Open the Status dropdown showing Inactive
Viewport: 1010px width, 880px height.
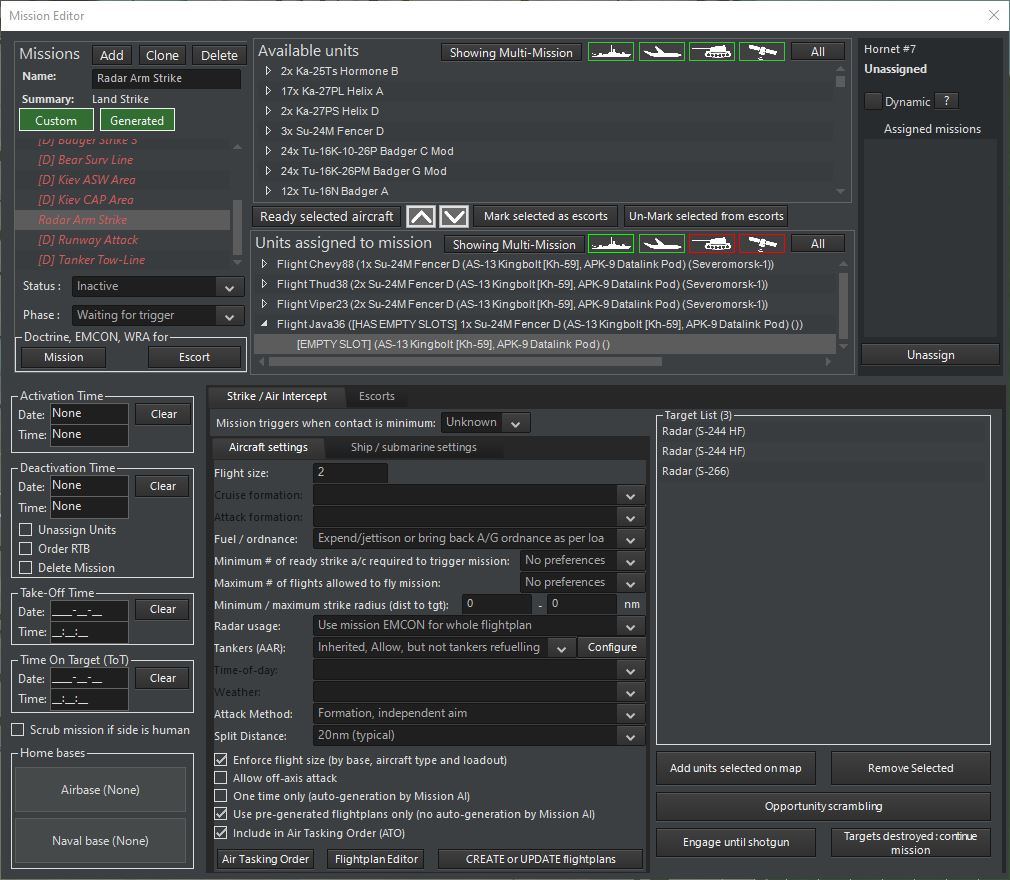pos(158,287)
